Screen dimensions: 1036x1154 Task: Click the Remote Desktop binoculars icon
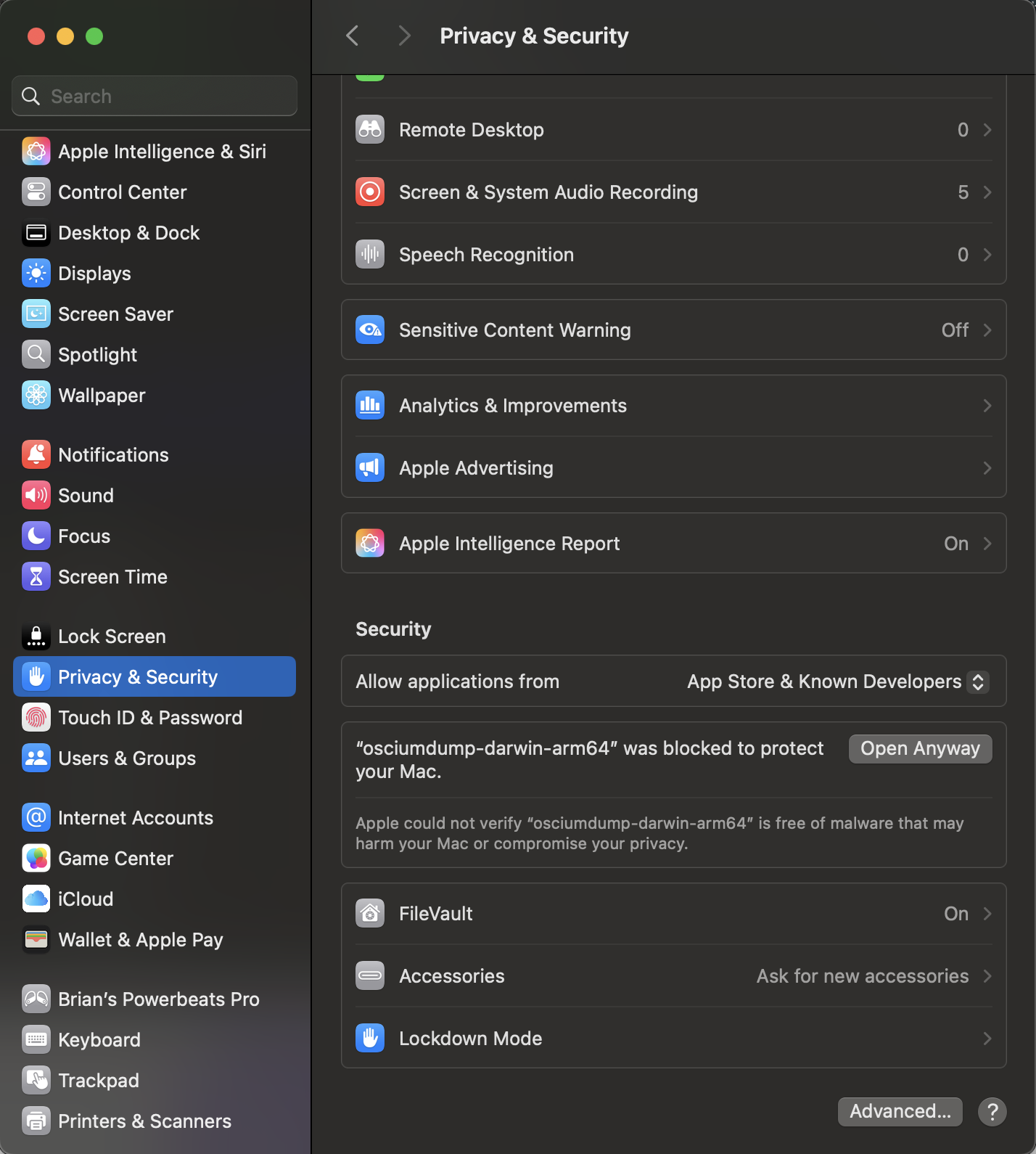(x=370, y=130)
